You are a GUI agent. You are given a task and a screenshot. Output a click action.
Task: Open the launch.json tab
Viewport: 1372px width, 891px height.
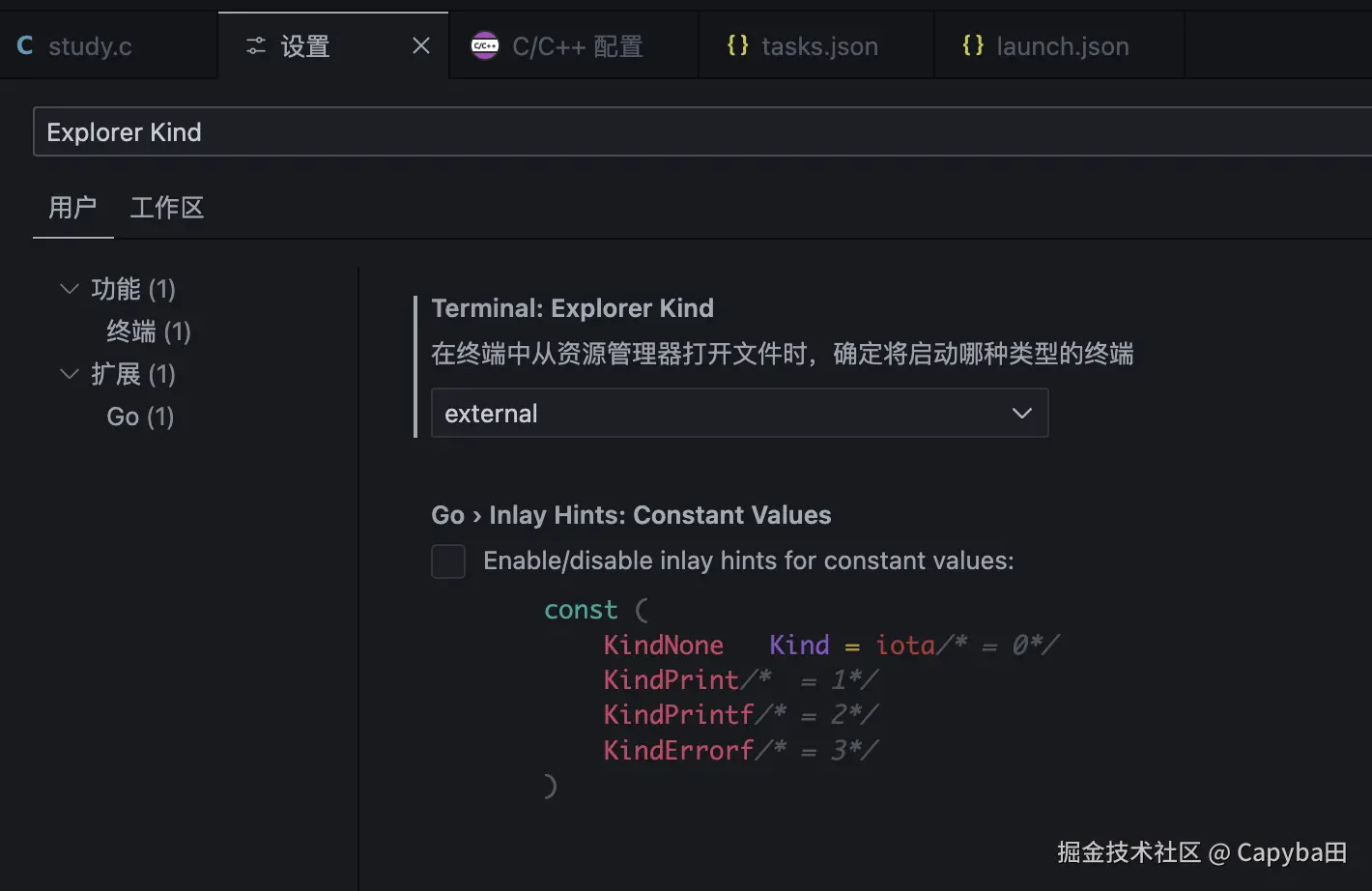tap(1062, 46)
